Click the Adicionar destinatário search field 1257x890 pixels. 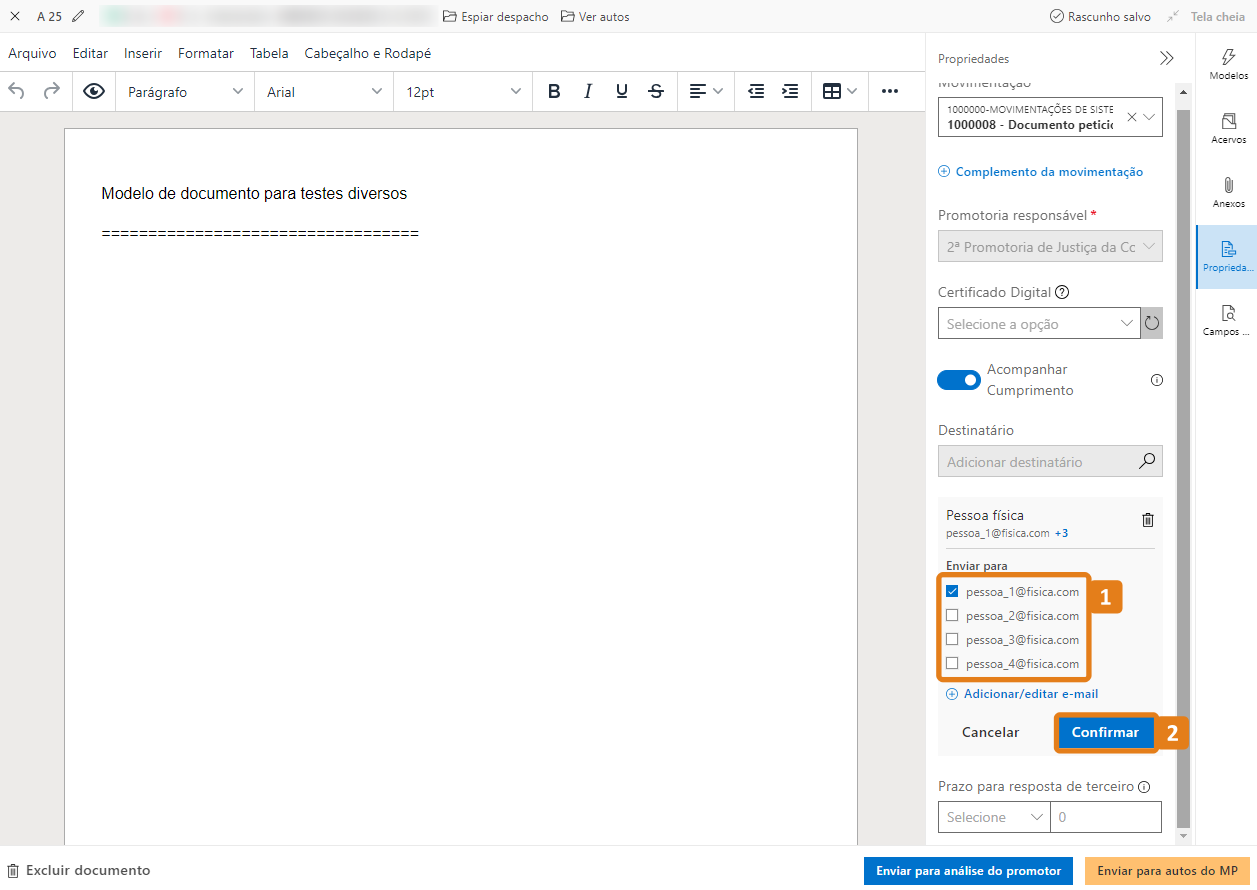pyautogui.click(x=1040, y=461)
